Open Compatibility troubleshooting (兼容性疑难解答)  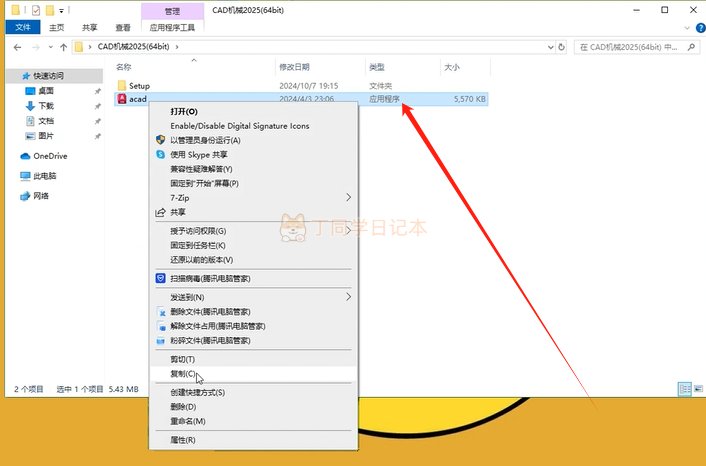point(253,169)
